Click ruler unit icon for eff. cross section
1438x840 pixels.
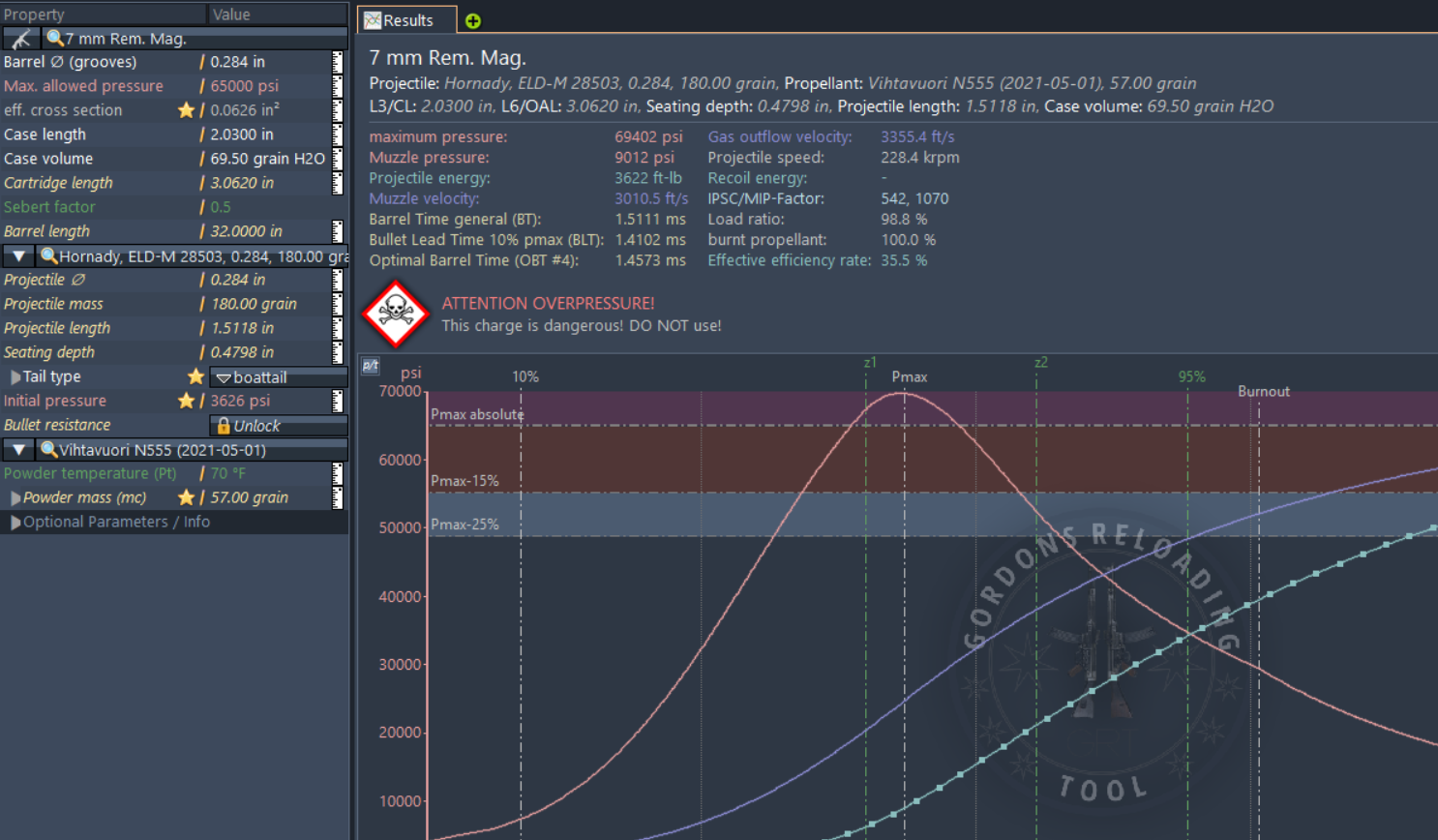click(338, 110)
